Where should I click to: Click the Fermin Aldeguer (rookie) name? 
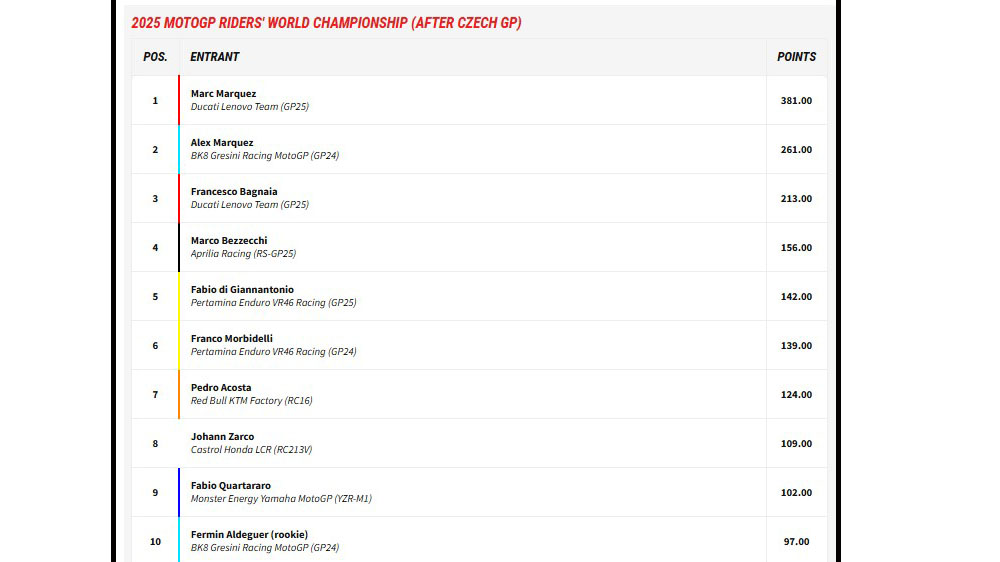click(x=249, y=535)
